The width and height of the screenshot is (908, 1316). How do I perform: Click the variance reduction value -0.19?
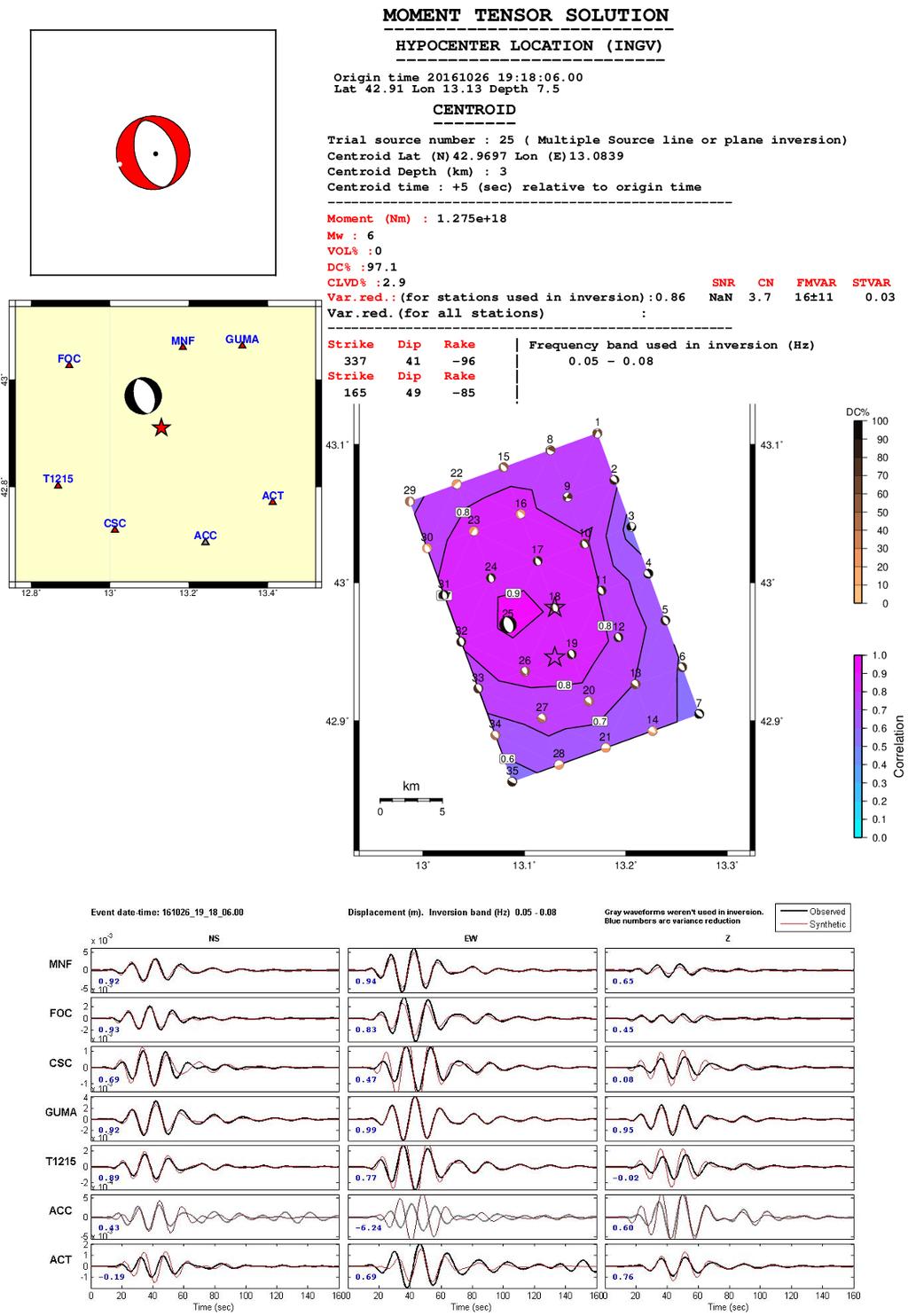(x=110, y=1277)
